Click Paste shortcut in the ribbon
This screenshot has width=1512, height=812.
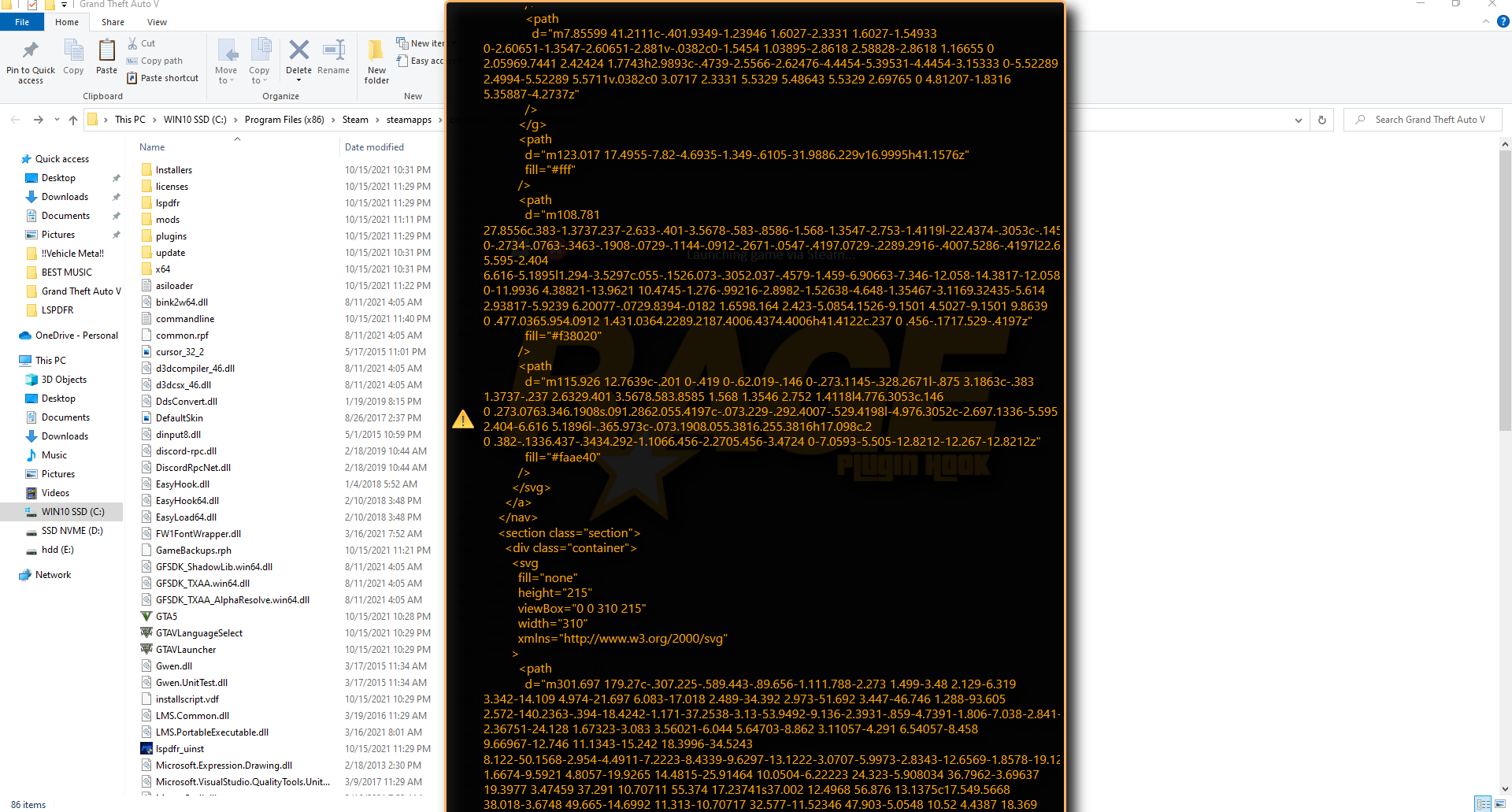pyautogui.click(x=163, y=78)
